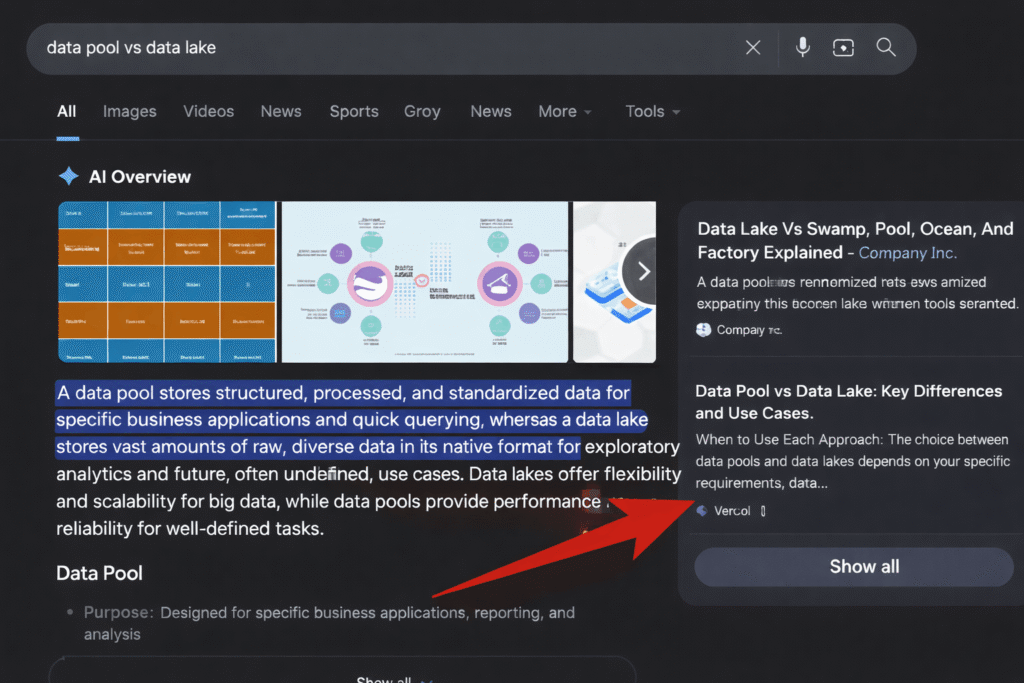Clear the search box text

(x=753, y=48)
